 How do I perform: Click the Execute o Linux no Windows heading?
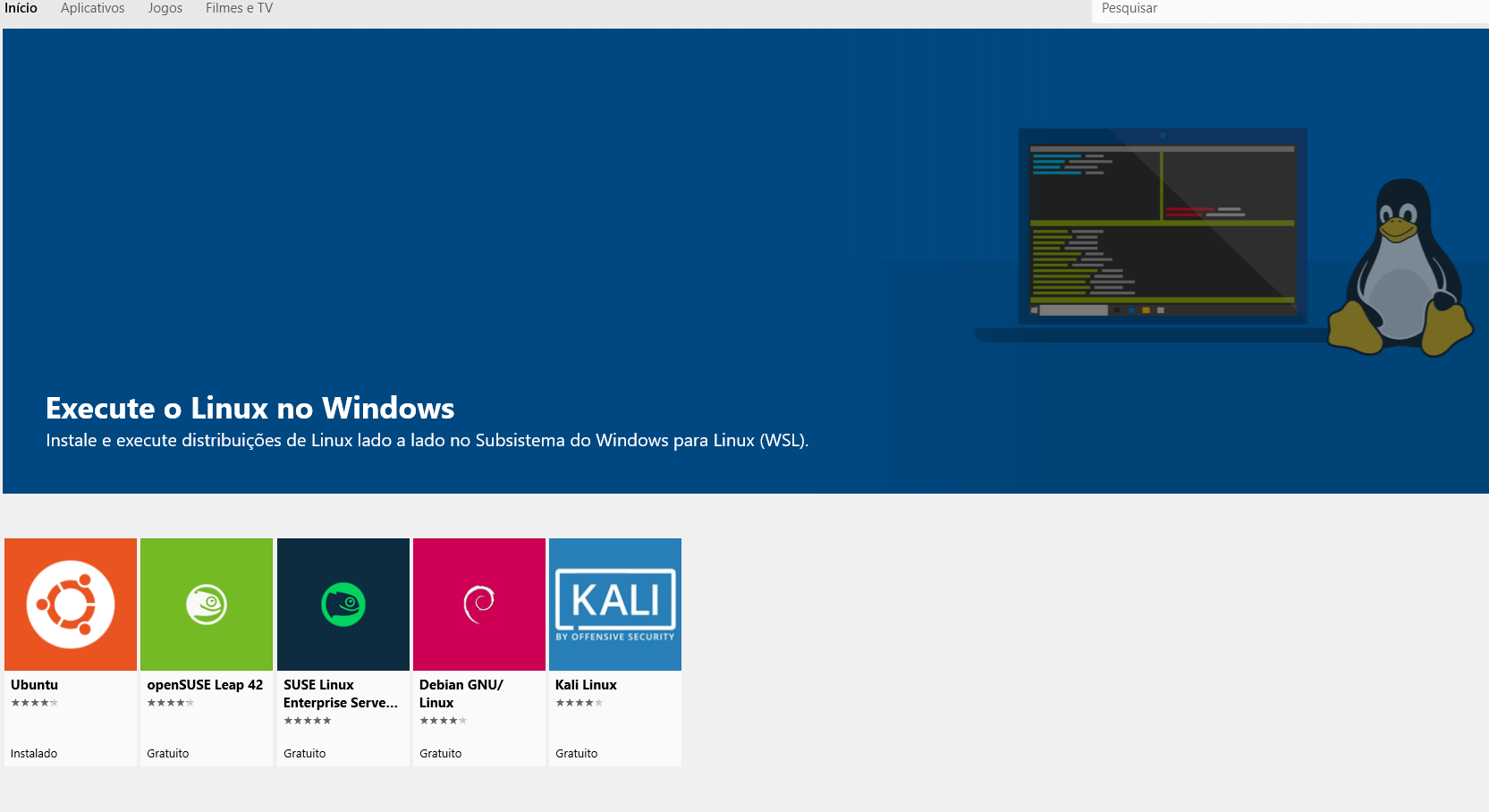click(250, 409)
